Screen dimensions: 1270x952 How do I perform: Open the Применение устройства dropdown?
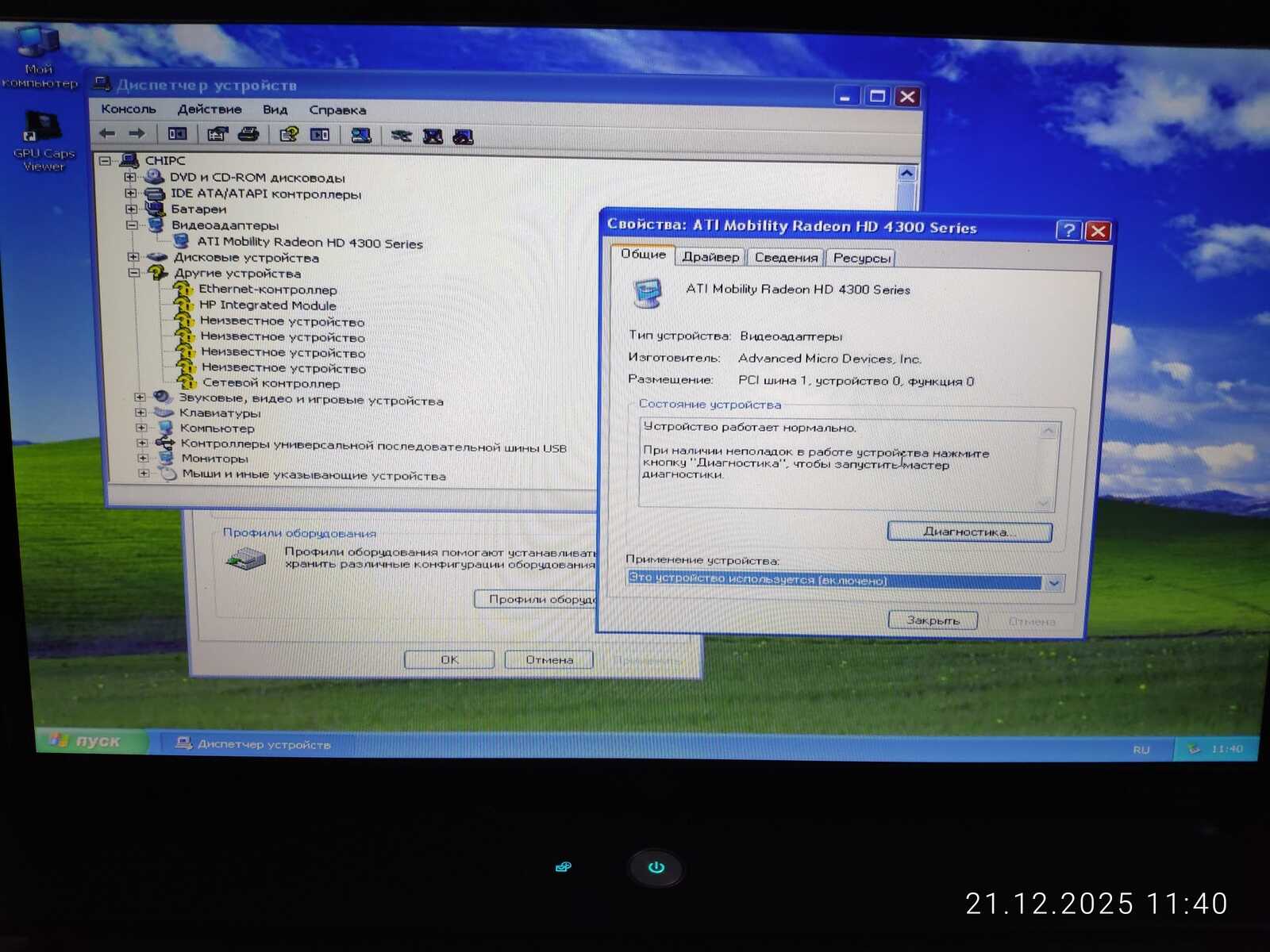point(1054,584)
